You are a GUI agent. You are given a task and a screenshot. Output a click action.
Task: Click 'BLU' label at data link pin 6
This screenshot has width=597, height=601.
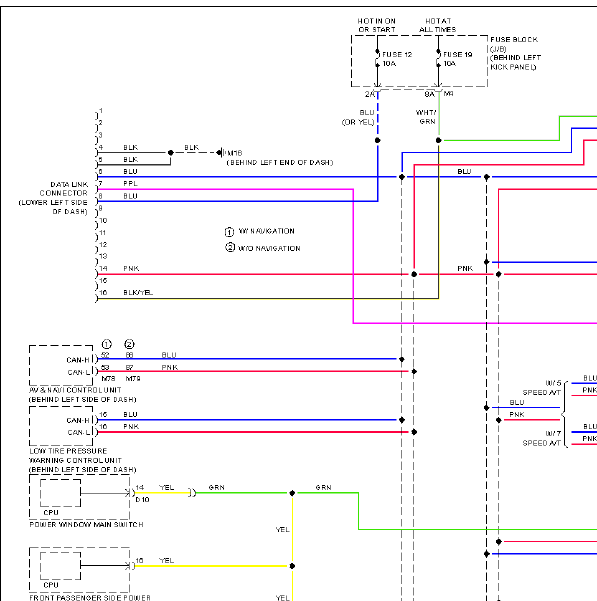click(130, 171)
